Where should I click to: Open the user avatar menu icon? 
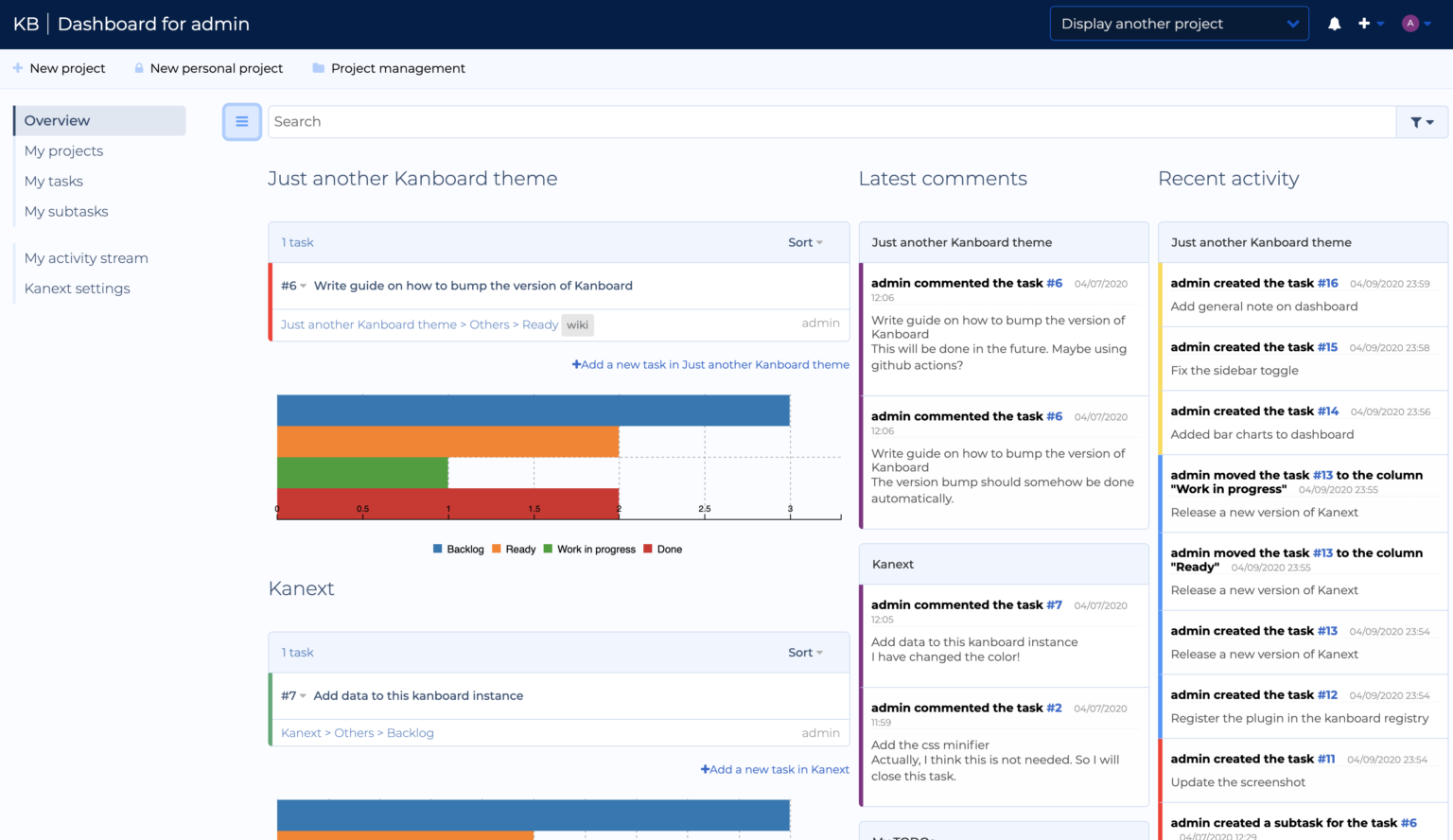click(x=1409, y=23)
